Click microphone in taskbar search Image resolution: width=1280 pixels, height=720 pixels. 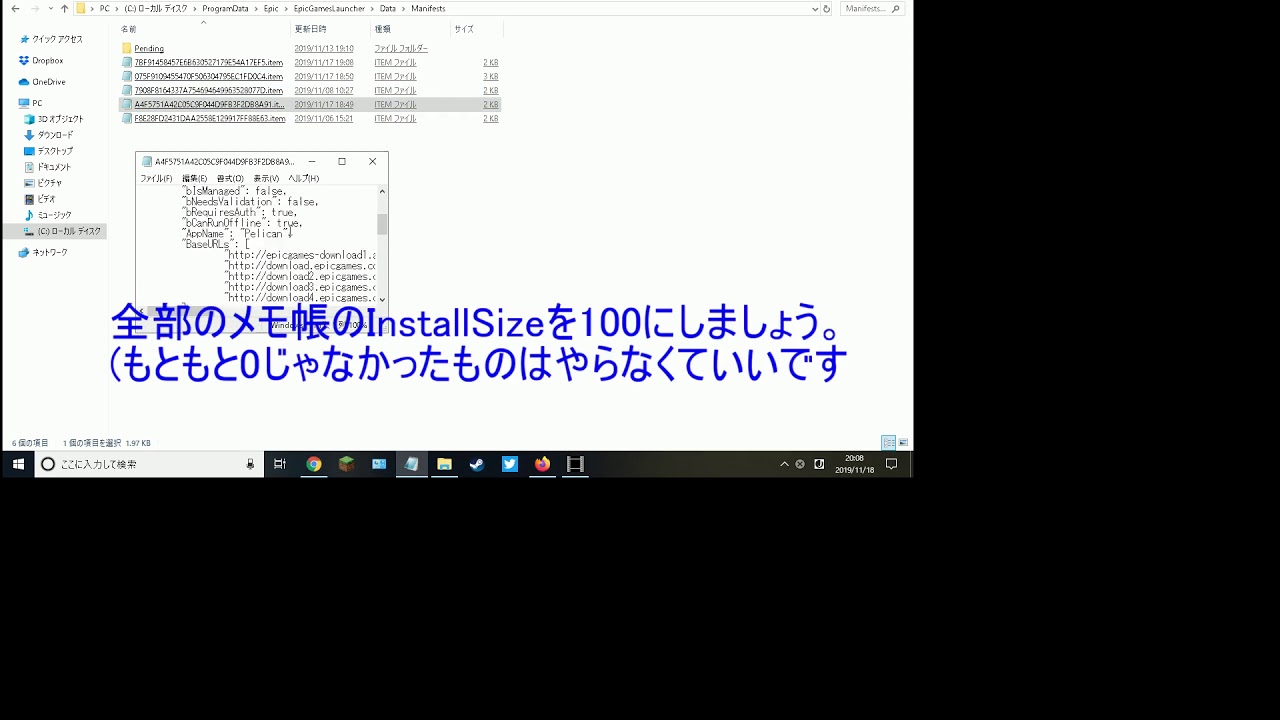250,464
